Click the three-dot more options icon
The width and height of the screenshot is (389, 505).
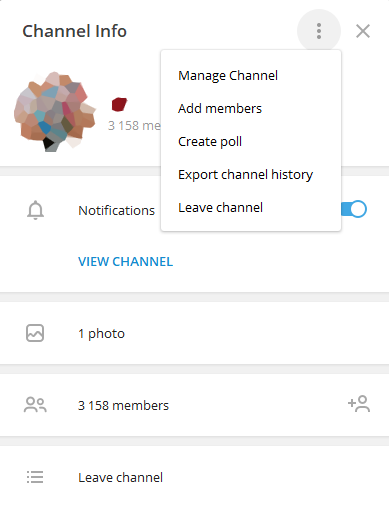tap(319, 31)
